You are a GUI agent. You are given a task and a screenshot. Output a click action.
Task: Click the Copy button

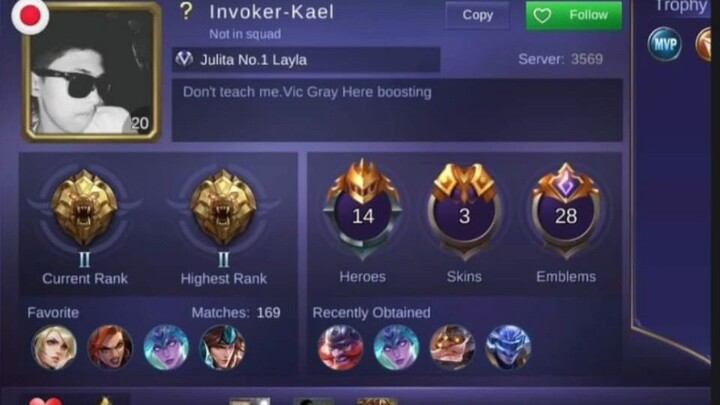point(478,15)
